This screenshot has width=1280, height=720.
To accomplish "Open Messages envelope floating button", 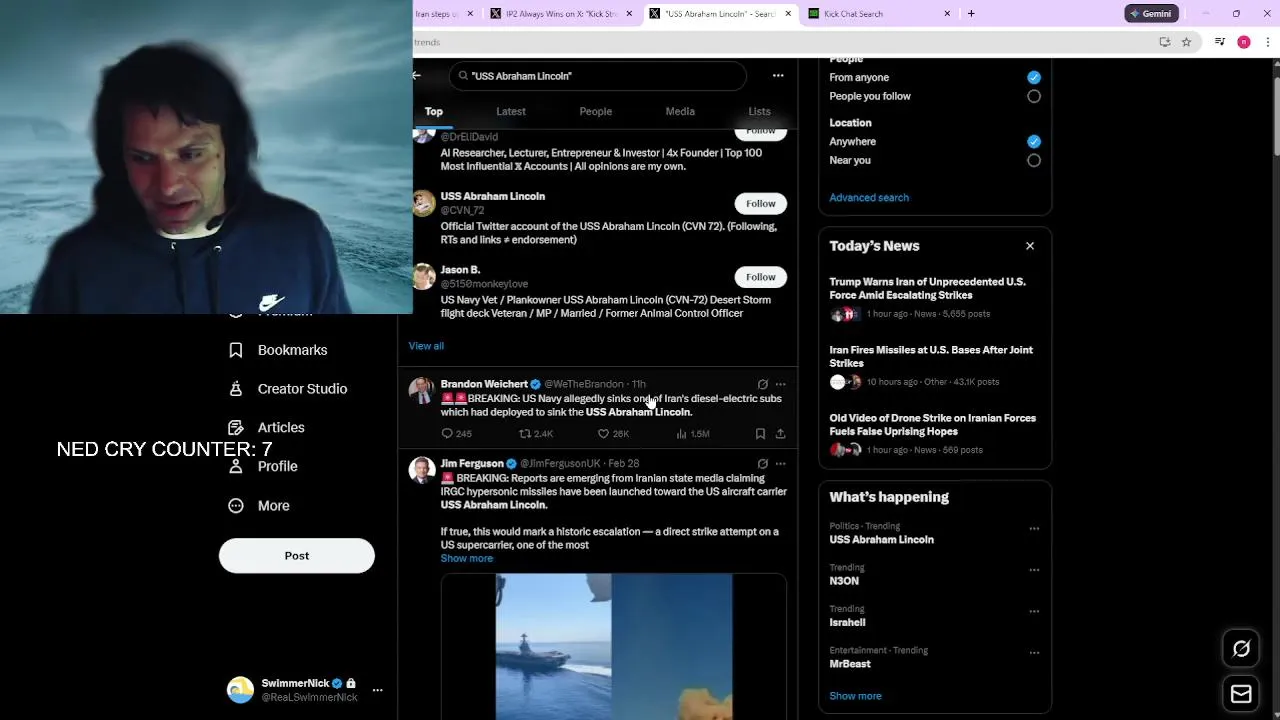I will (1241, 694).
